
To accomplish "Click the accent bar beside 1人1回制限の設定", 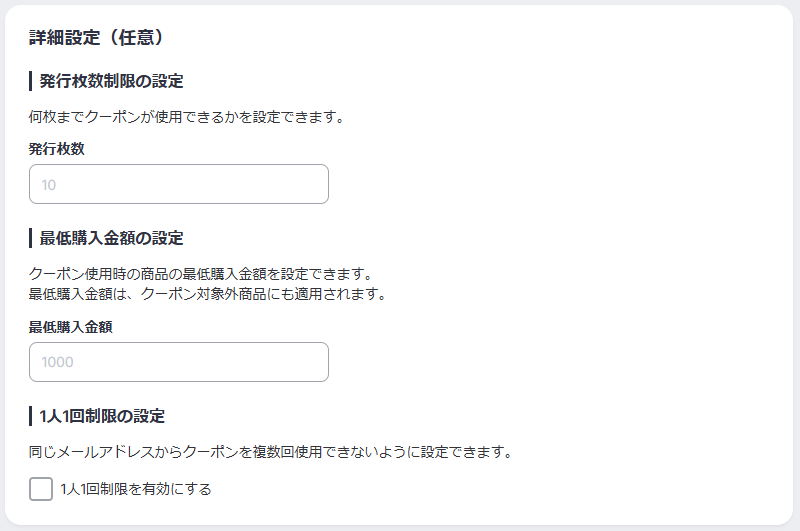I will [31, 415].
